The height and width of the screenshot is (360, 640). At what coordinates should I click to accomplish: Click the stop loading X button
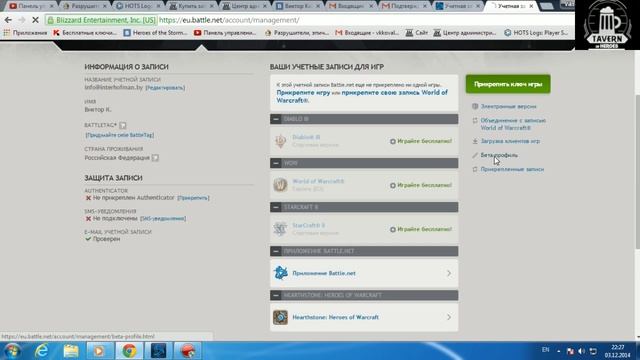(x=35, y=20)
